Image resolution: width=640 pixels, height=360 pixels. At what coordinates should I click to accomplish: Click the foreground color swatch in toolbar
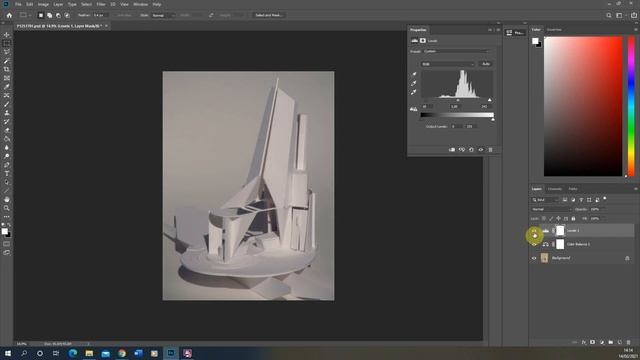[x=4, y=231]
